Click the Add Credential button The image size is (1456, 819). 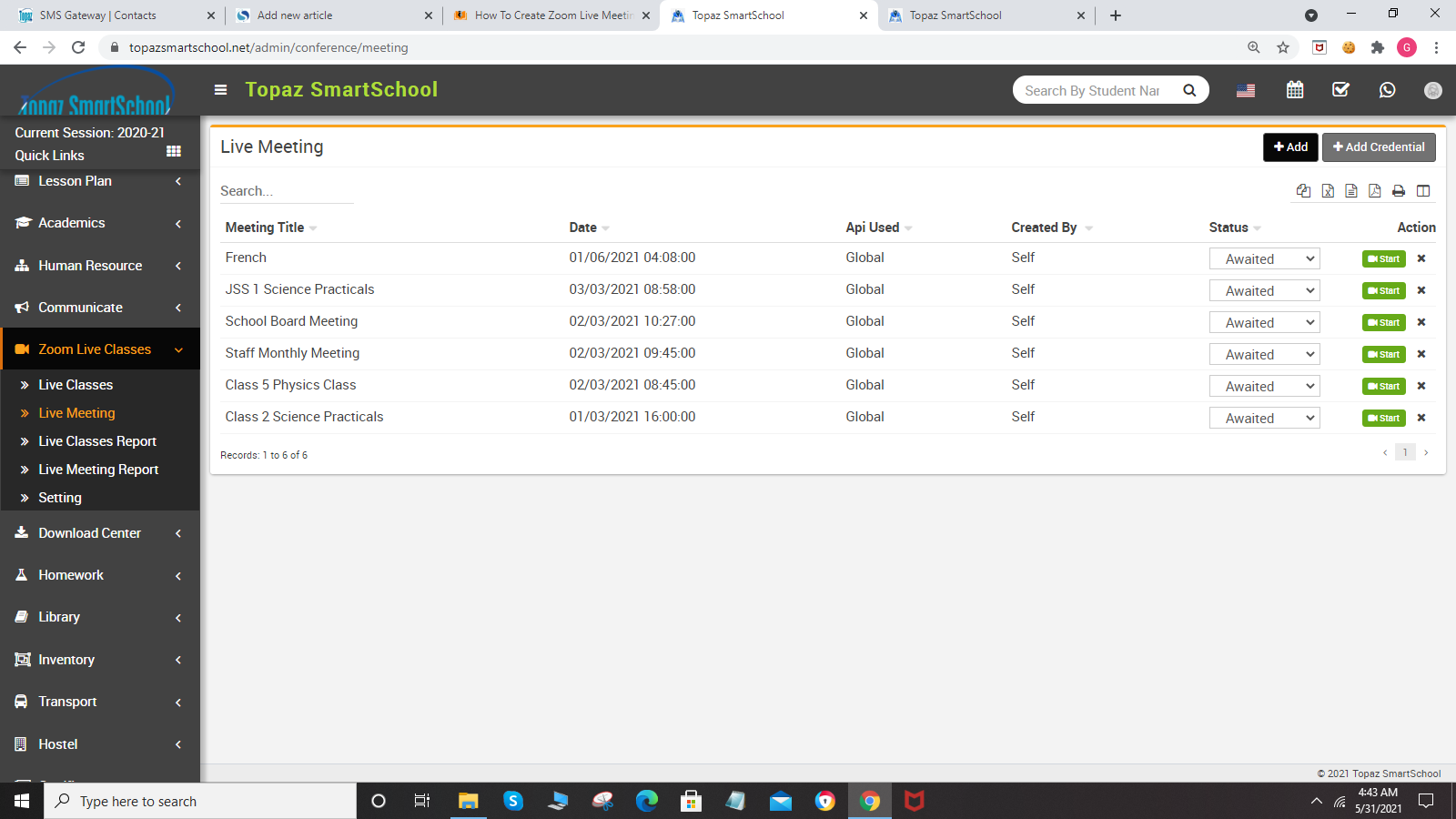[1379, 147]
